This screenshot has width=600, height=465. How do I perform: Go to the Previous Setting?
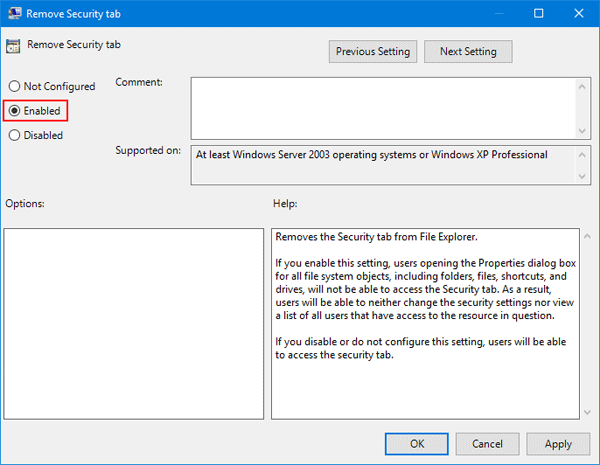[373, 51]
